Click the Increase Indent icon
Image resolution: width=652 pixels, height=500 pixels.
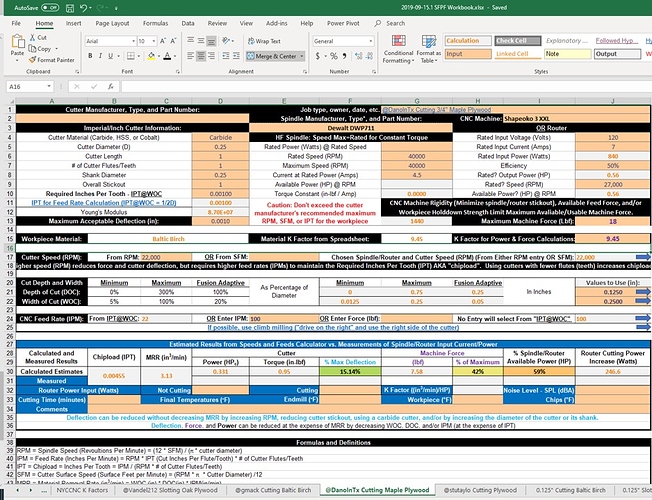pyautogui.click(x=236, y=56)
